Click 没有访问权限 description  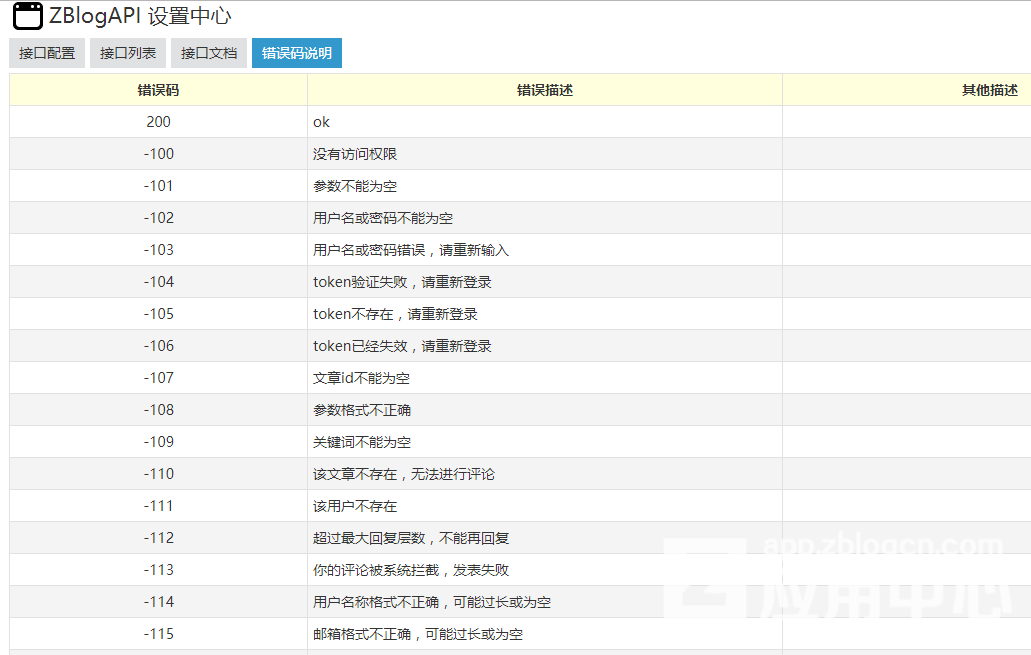pos(355,154)
